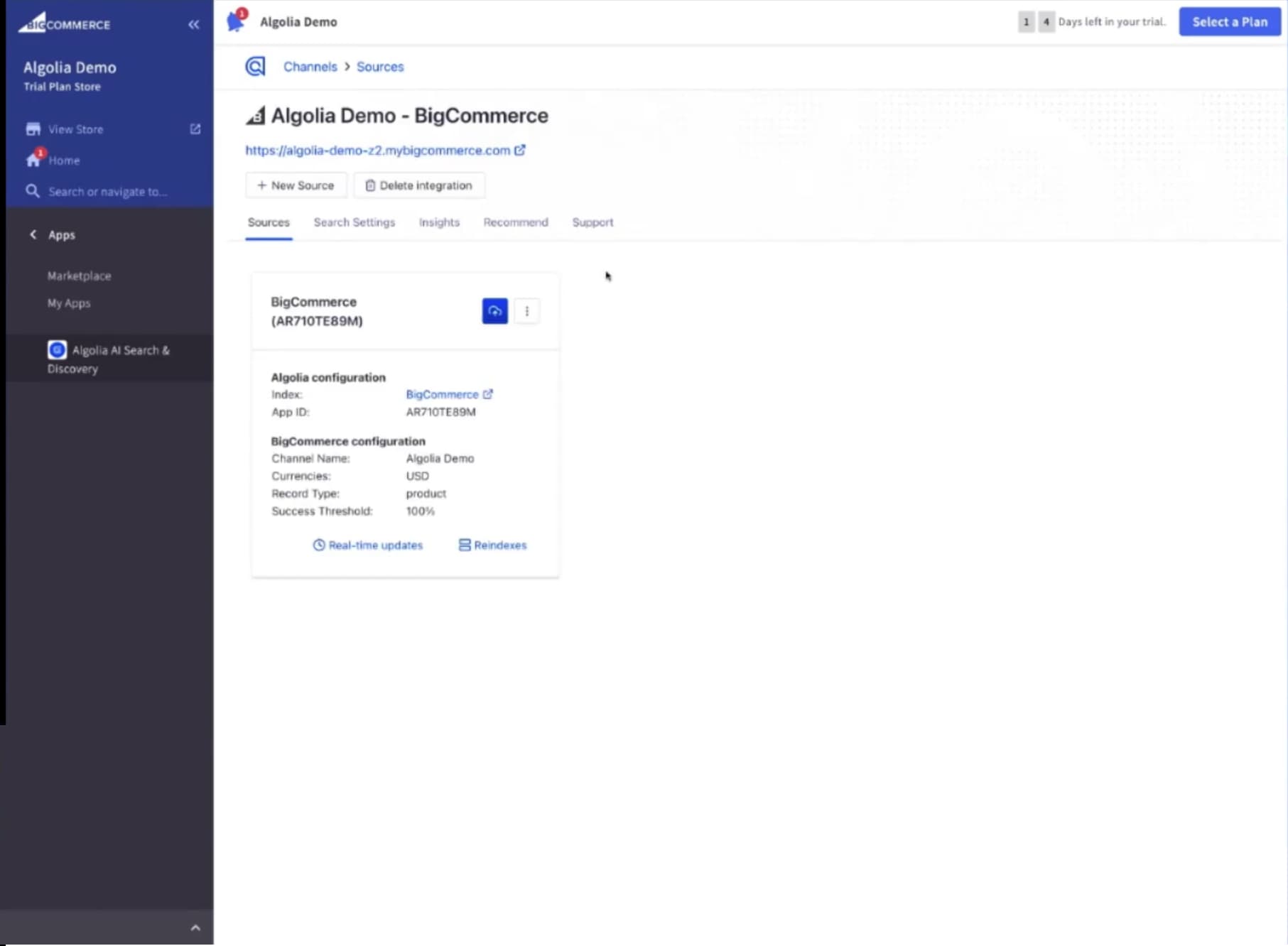This screenshot has width=1288, height=946.
Task: Open My Apps in the sidebar
Action: [x=69, y=303]
